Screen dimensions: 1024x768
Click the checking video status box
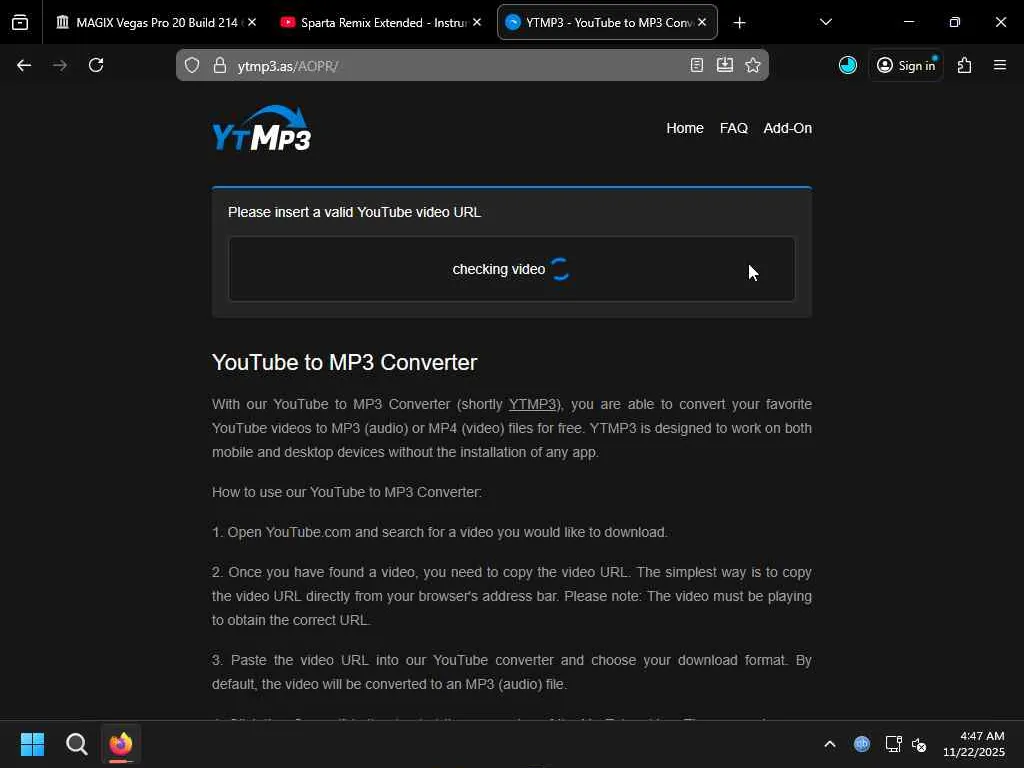click(512, 269)
